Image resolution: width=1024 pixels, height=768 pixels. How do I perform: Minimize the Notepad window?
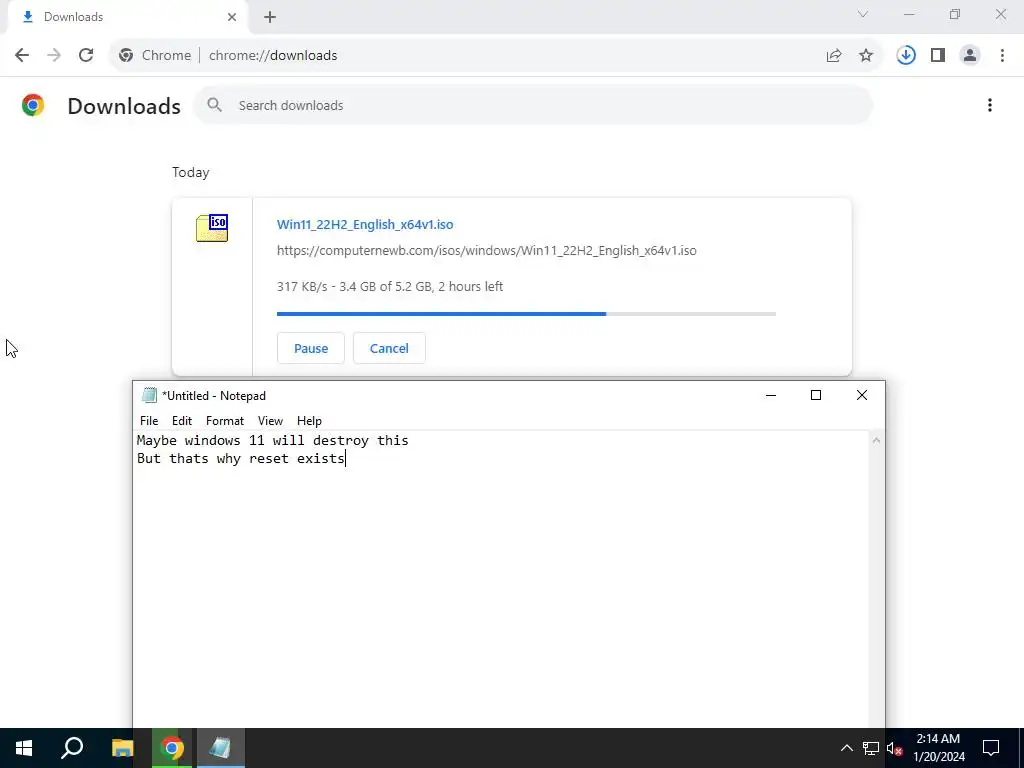click(771, 395)
